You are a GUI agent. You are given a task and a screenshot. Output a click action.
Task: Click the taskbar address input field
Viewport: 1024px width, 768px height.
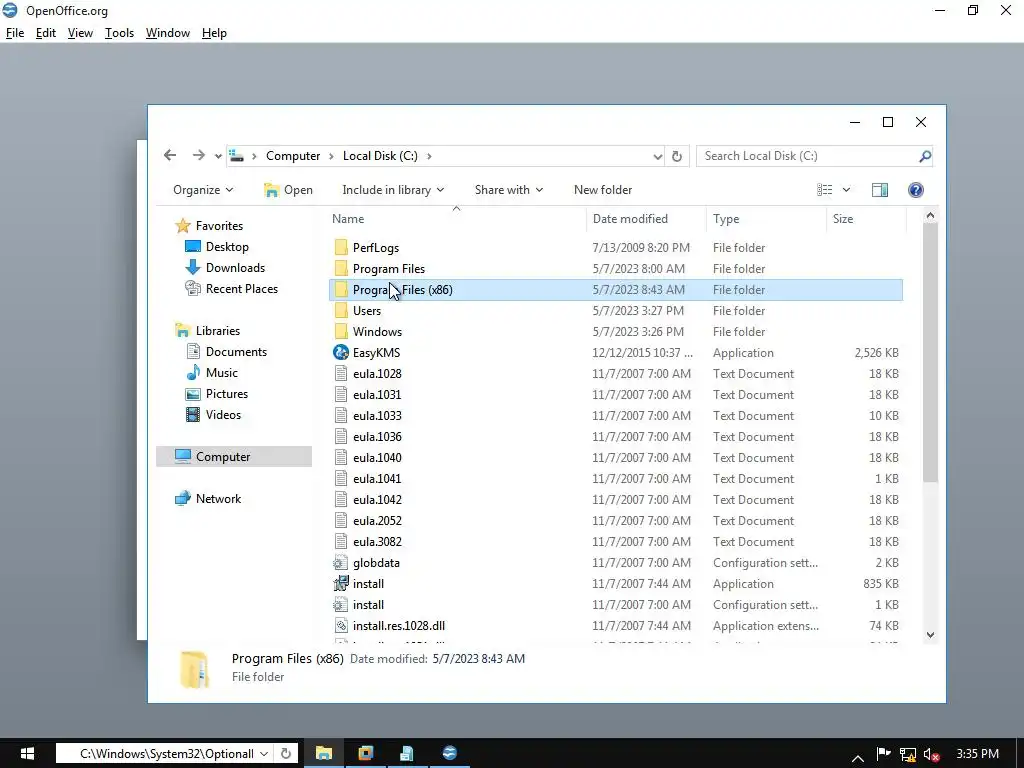click(163, 754)
